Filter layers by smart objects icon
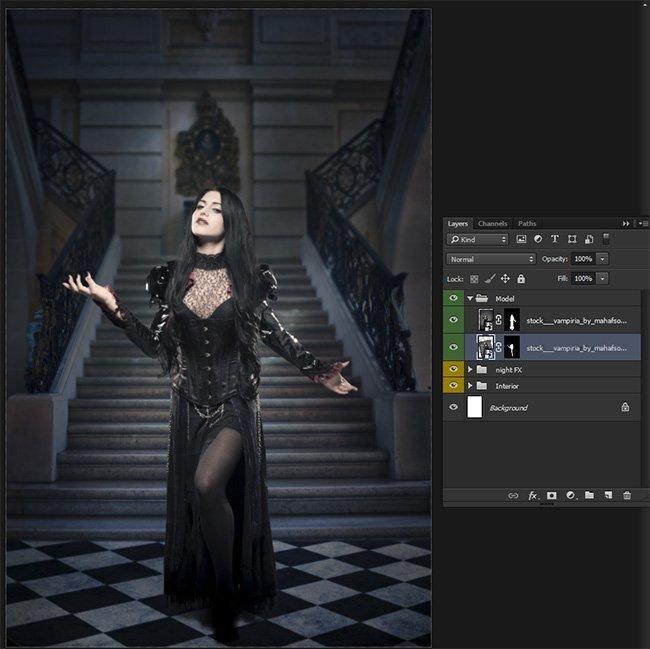 (589, 239)
